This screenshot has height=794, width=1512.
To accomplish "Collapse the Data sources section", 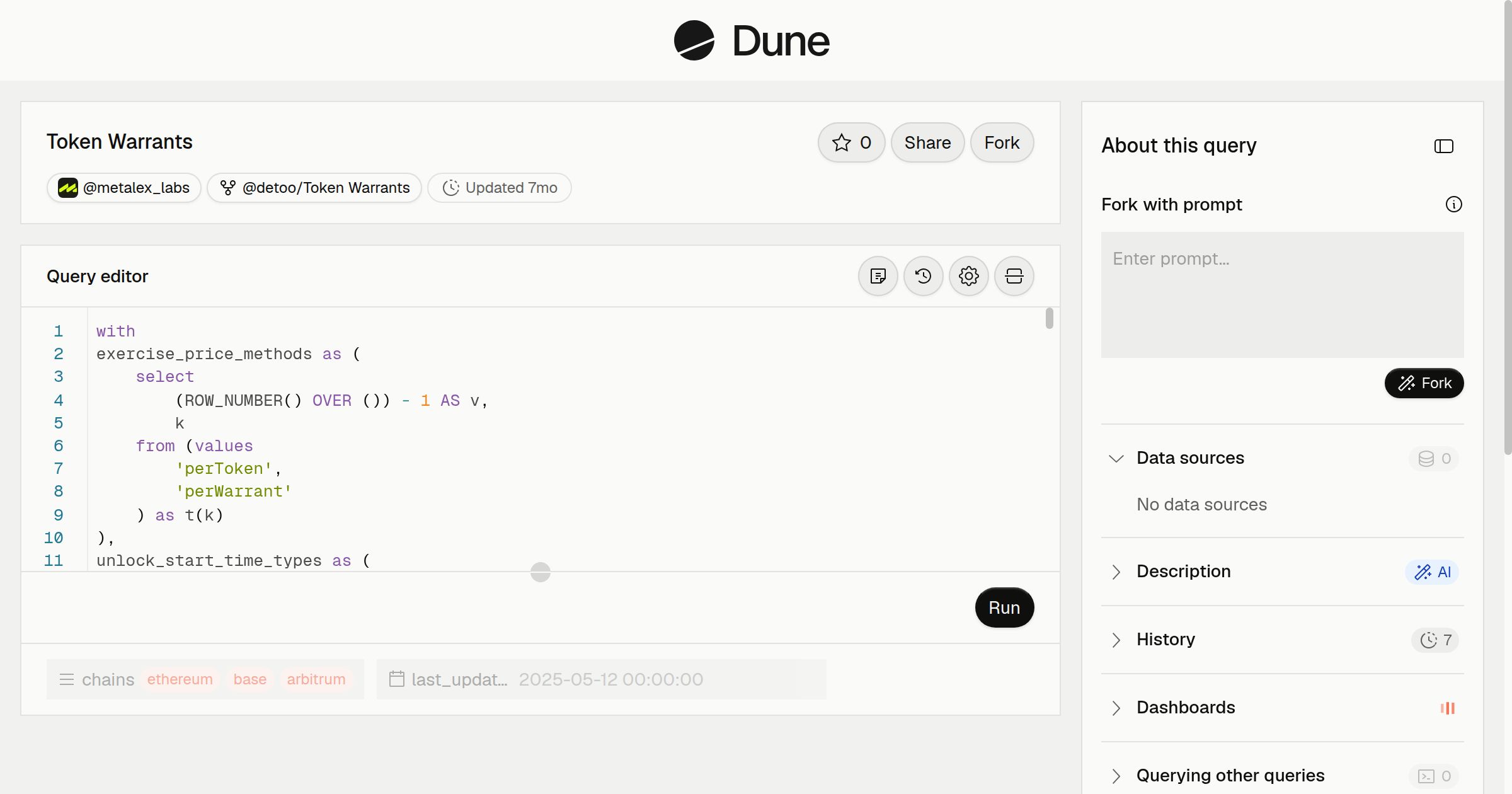I will [1116, 458].
